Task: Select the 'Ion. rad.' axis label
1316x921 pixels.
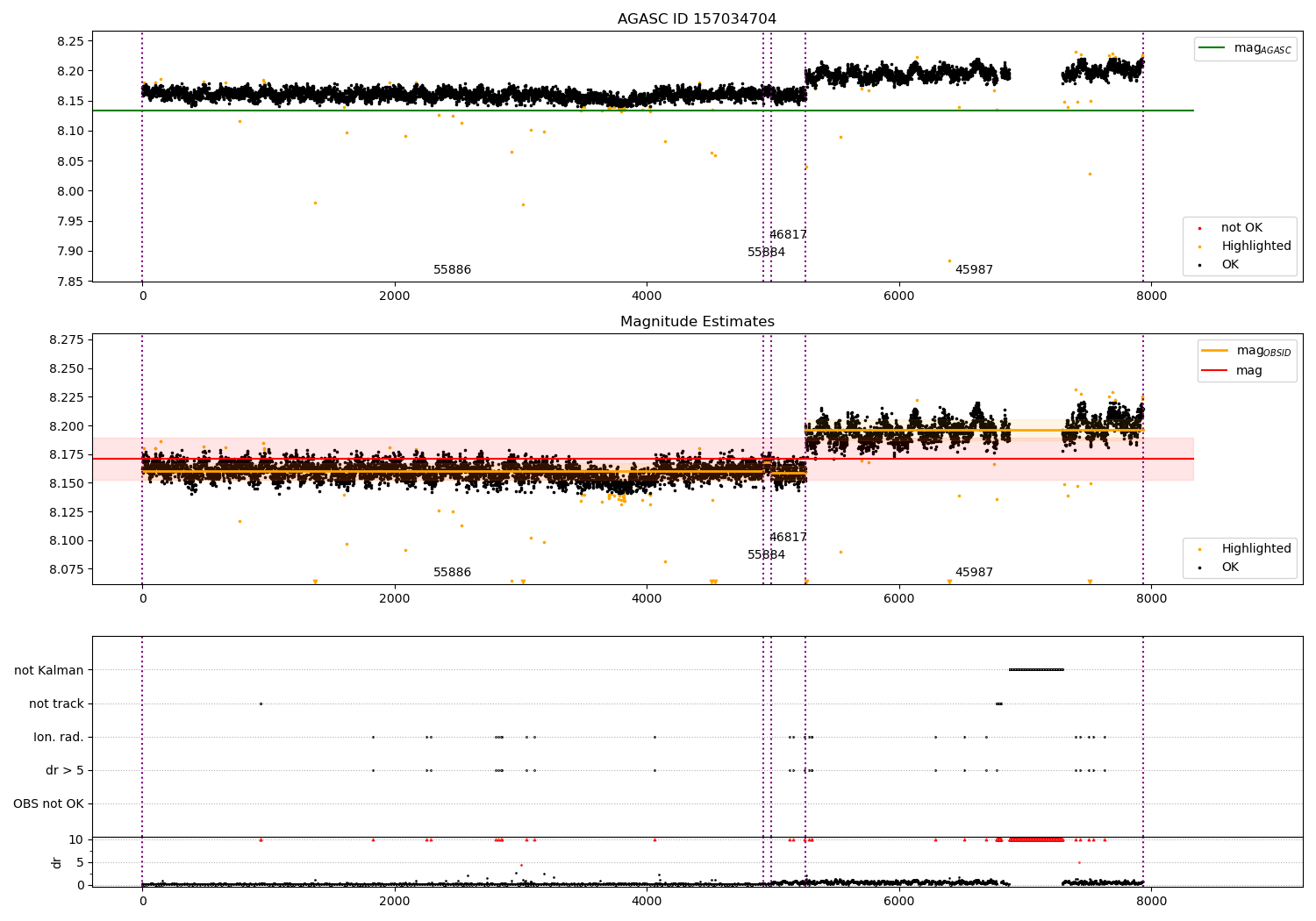Action: click(59, 737)
